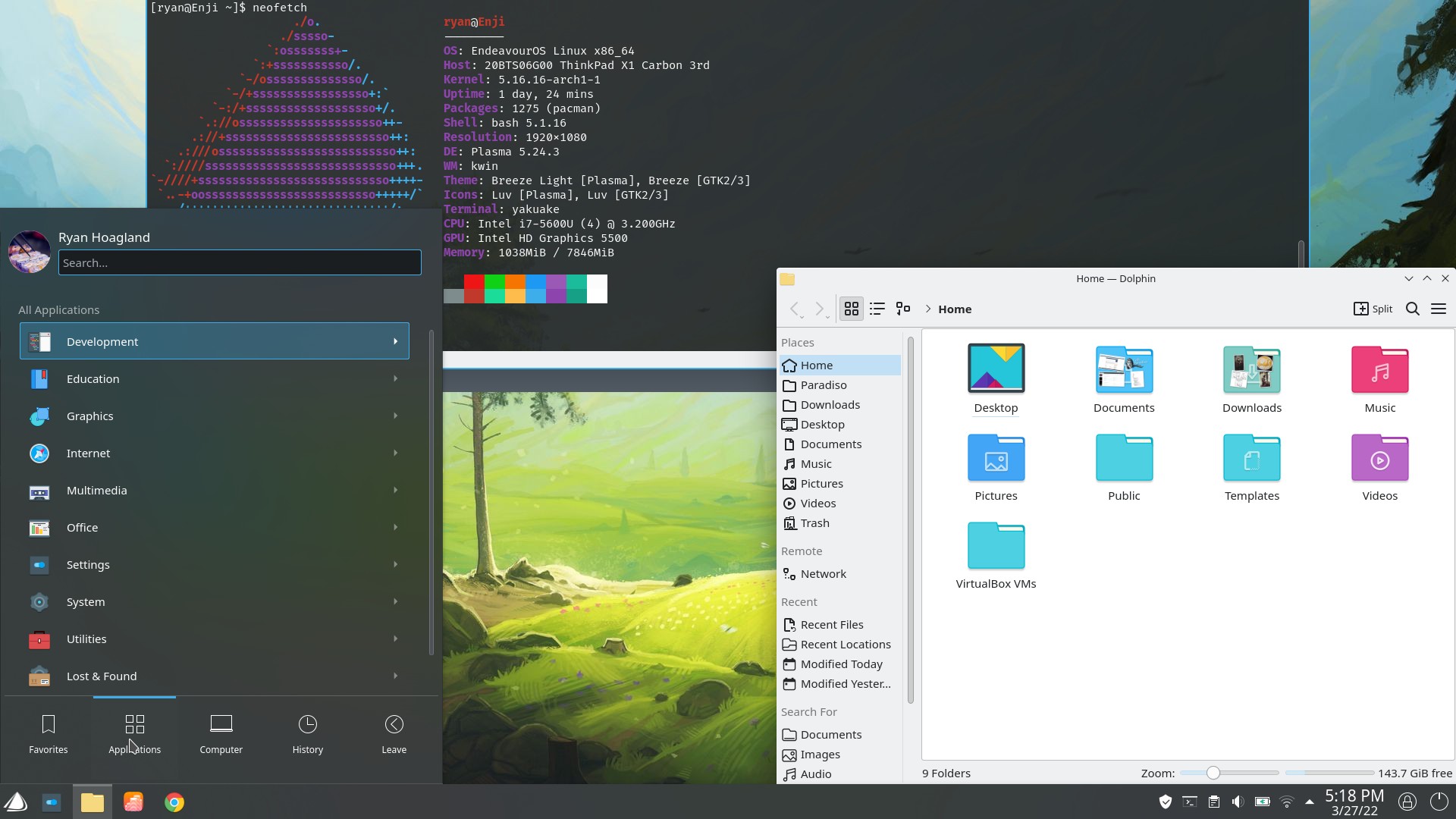This screenshot has width=1456, height=819.
Task: Open the Desktop folder in Dolphin
Action: [996, 378]
